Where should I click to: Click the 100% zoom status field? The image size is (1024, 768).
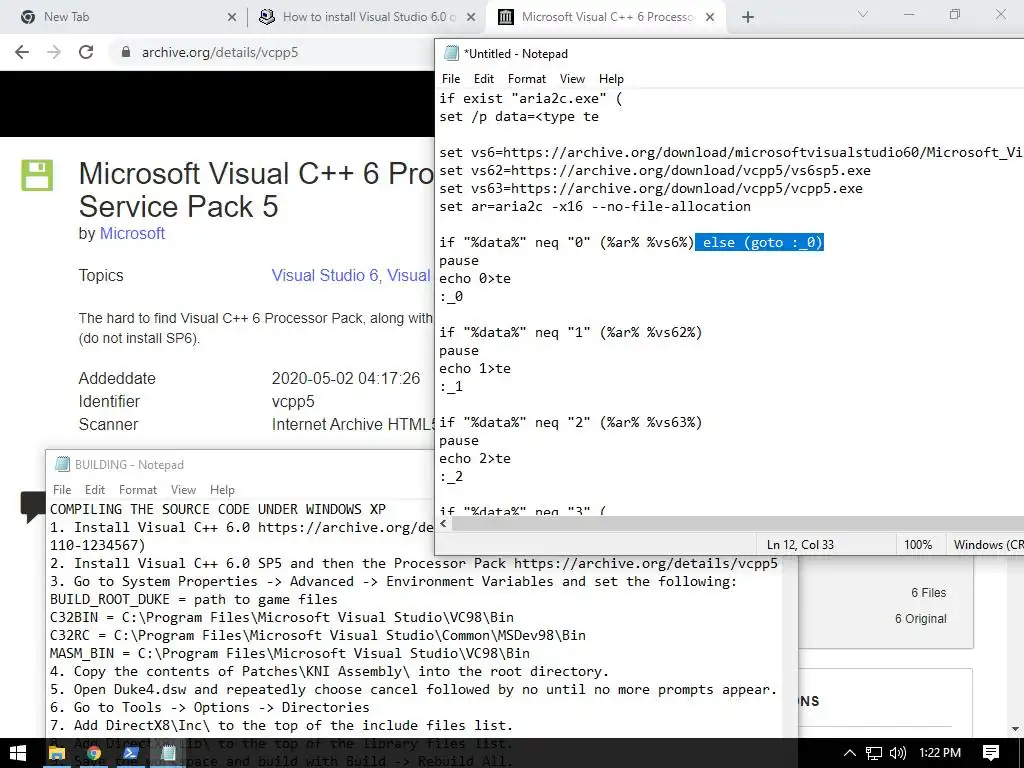(x=918, y=545)
